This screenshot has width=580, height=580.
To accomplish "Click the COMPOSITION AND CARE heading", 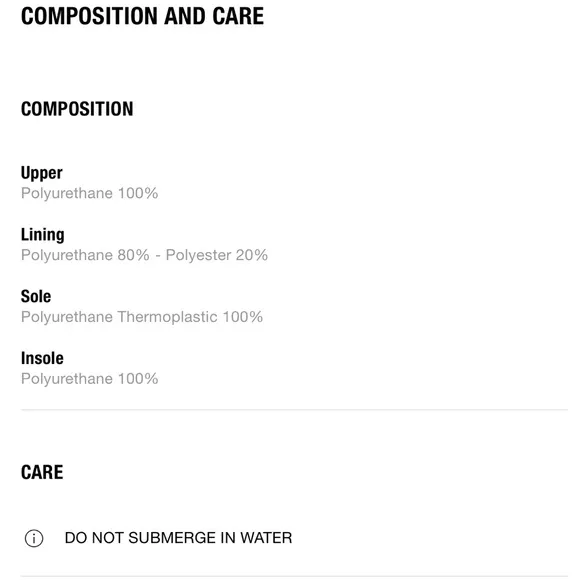I will 142,16.
